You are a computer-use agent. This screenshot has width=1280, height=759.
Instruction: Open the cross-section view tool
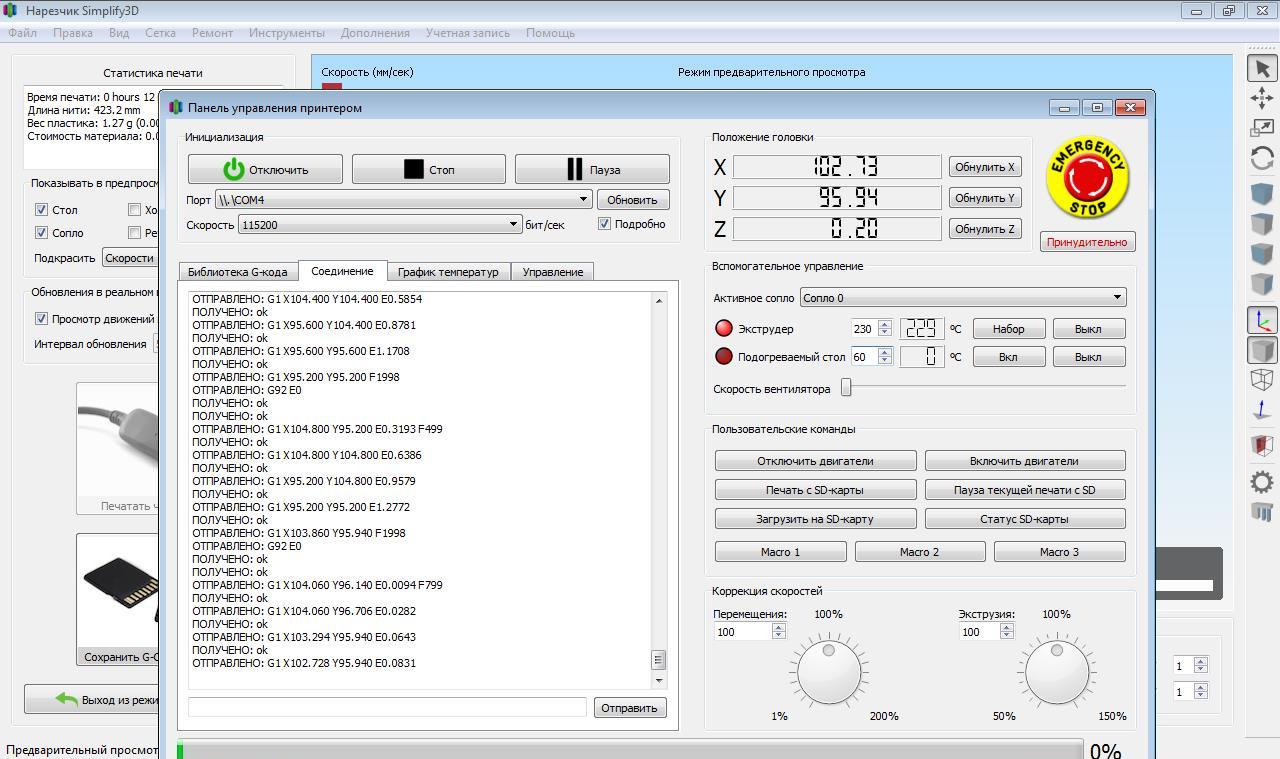click(1262, 445)
